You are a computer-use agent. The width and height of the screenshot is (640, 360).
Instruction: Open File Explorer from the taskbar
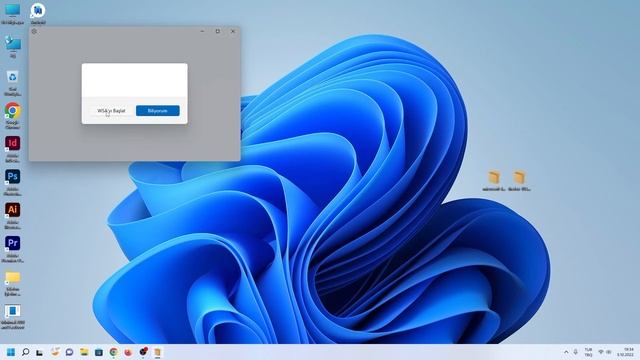click(x=84, y=352)
